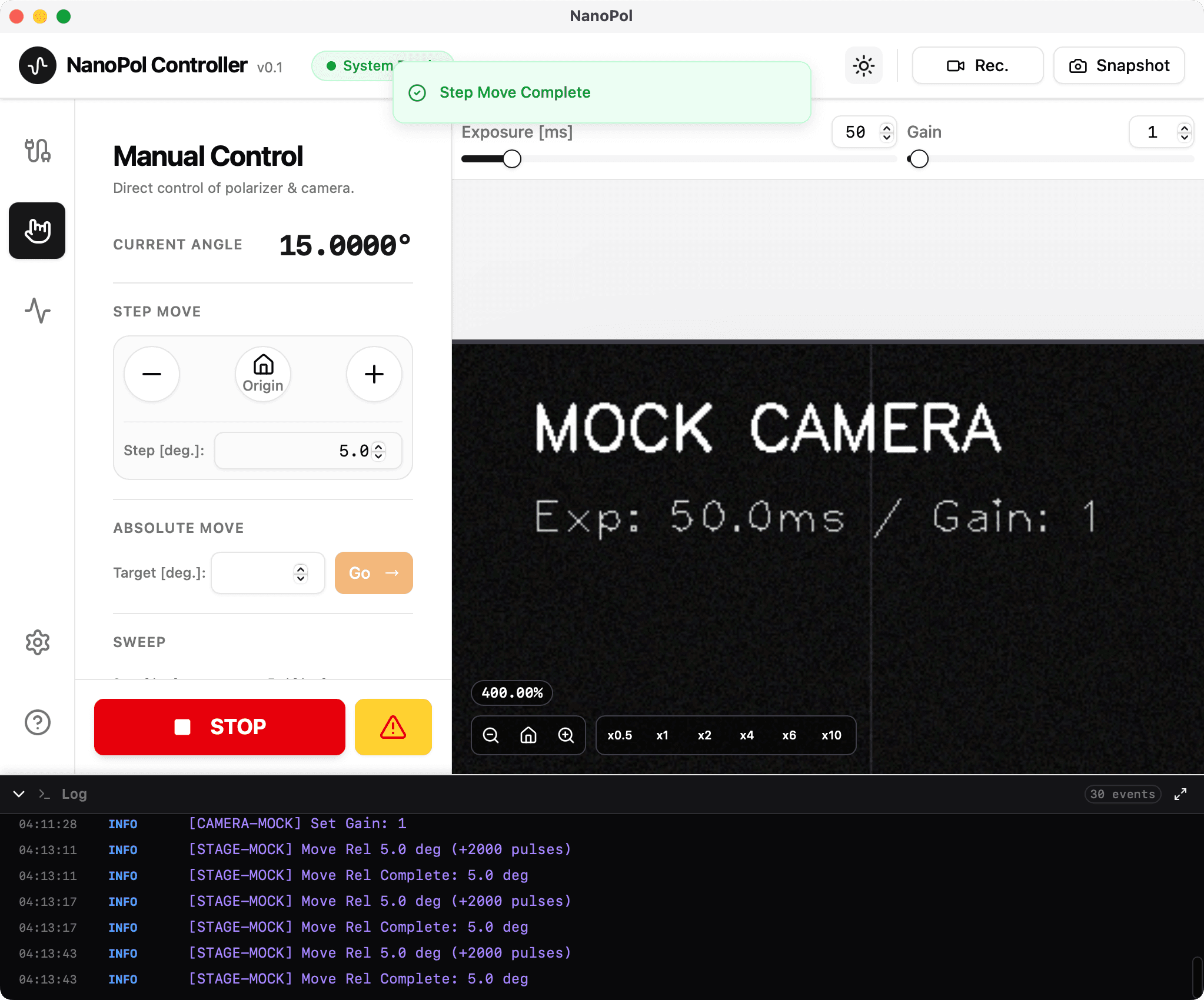The width and height of the screenshot is (1204, 1000).
Task: Open the waveform analysis sidebar icon
Action: pos(37,311)
